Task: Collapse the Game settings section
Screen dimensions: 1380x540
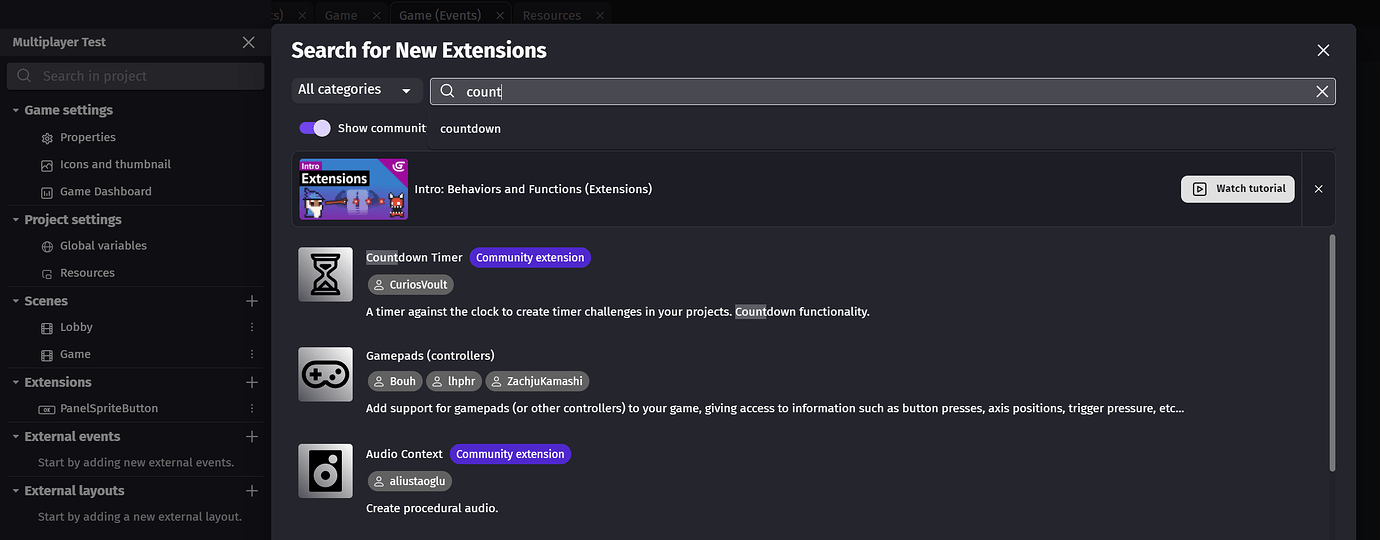Action: pos(16,110)
